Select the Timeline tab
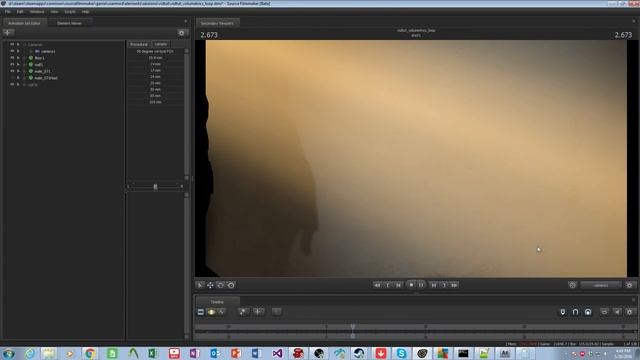Viewport: 640px width, 360px height. [217, 302]
